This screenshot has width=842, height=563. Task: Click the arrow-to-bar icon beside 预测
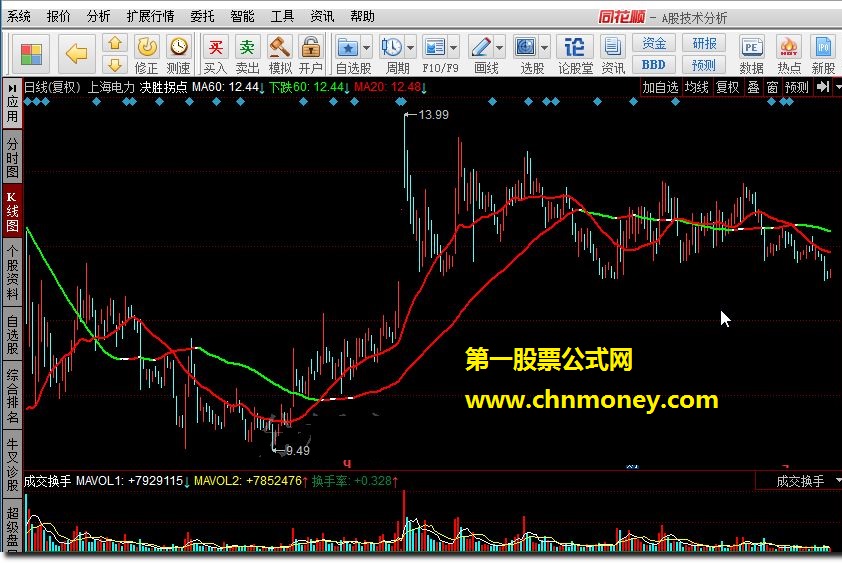[x=822, y=87]
